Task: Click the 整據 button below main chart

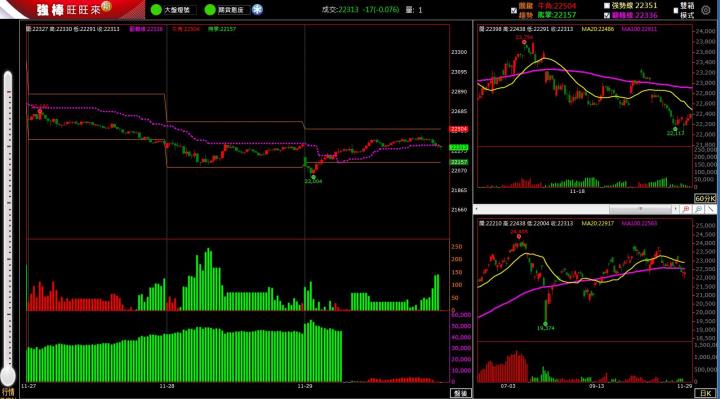Action: (x=461, y=393)
